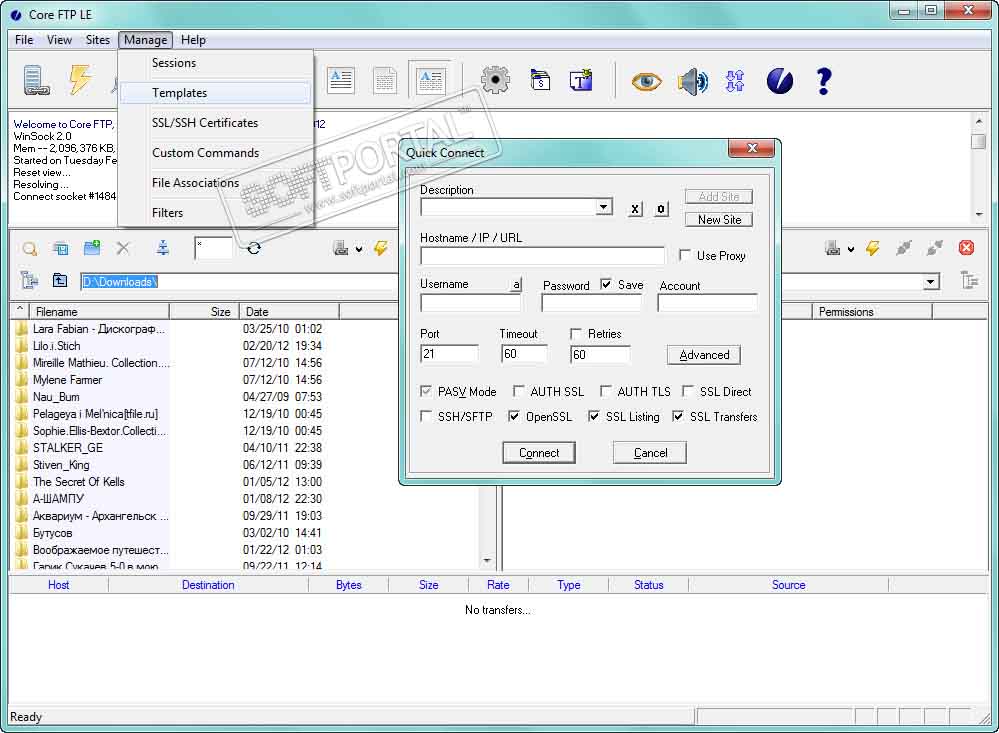The image size is (999, 733).
Task: Click the Username input field
Action: (x=470, y=303)
